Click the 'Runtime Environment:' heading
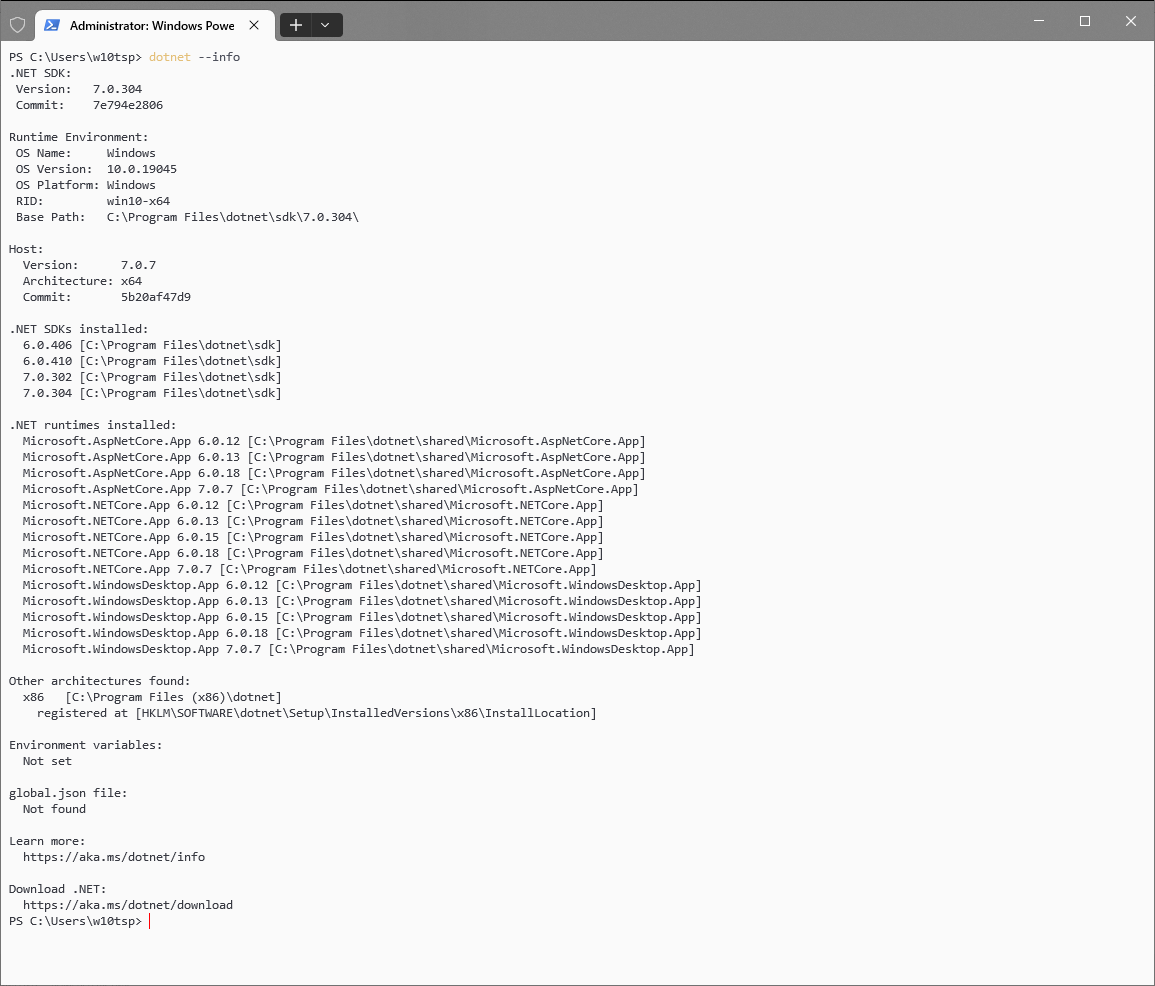The width and height of the screenshot is (1155, 986). [79, 137]
